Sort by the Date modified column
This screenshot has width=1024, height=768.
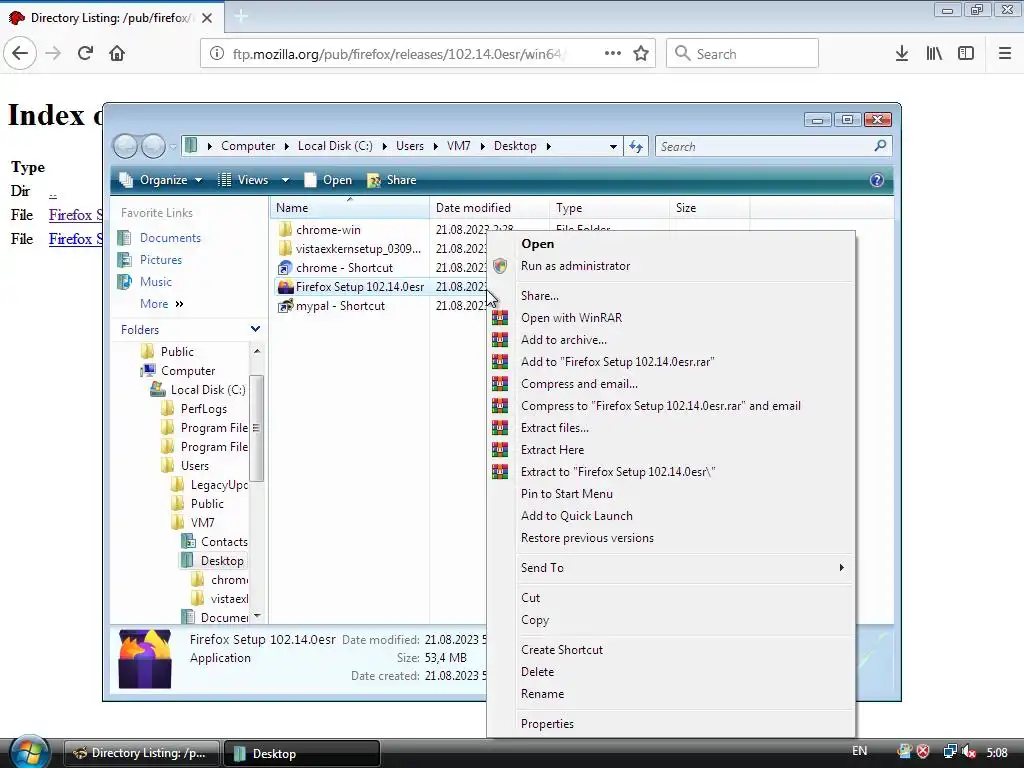pyautogui.click(x=489, y=208)
